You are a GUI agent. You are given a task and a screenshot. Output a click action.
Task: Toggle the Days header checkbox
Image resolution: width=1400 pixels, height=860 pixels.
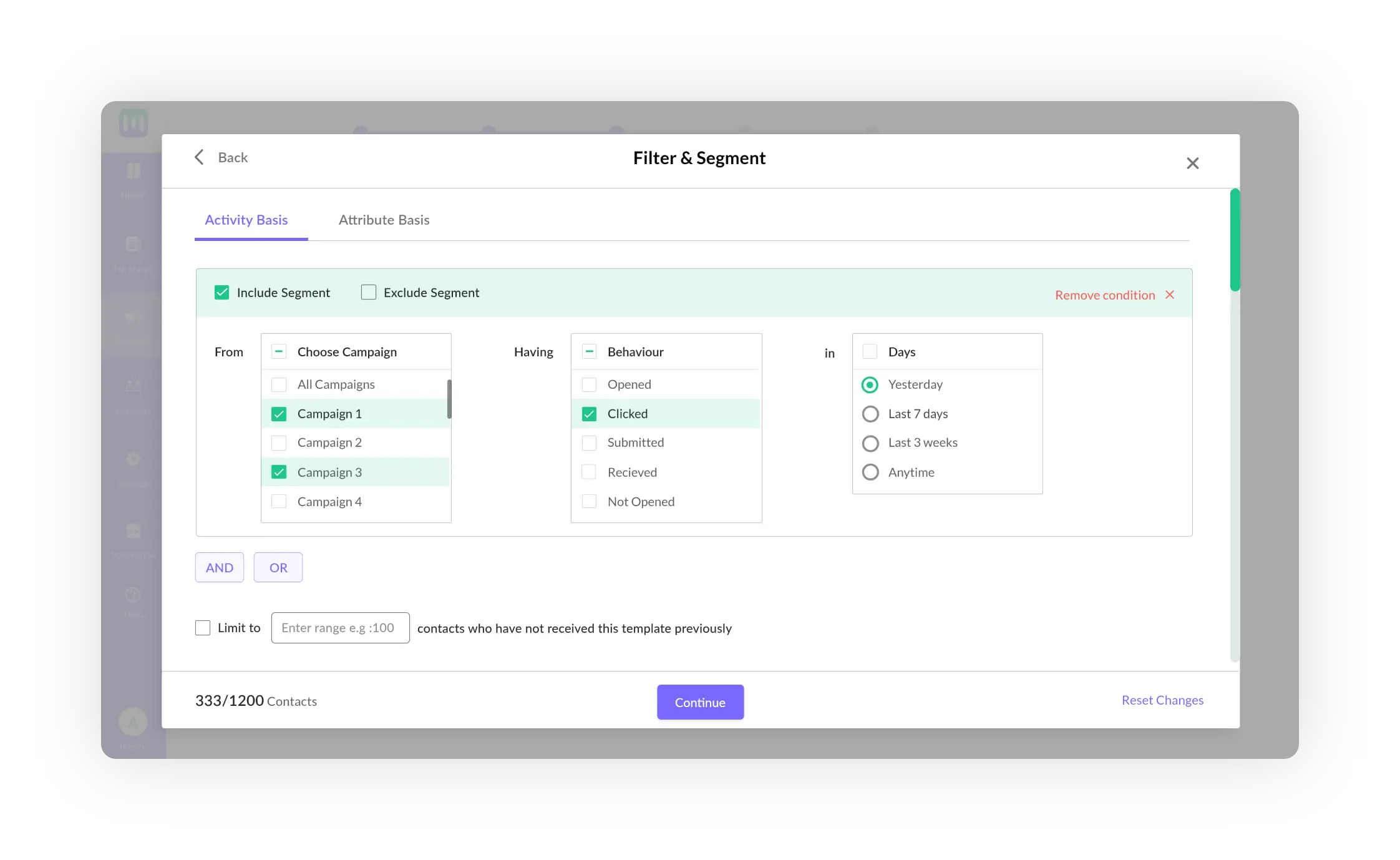point(870,351)
